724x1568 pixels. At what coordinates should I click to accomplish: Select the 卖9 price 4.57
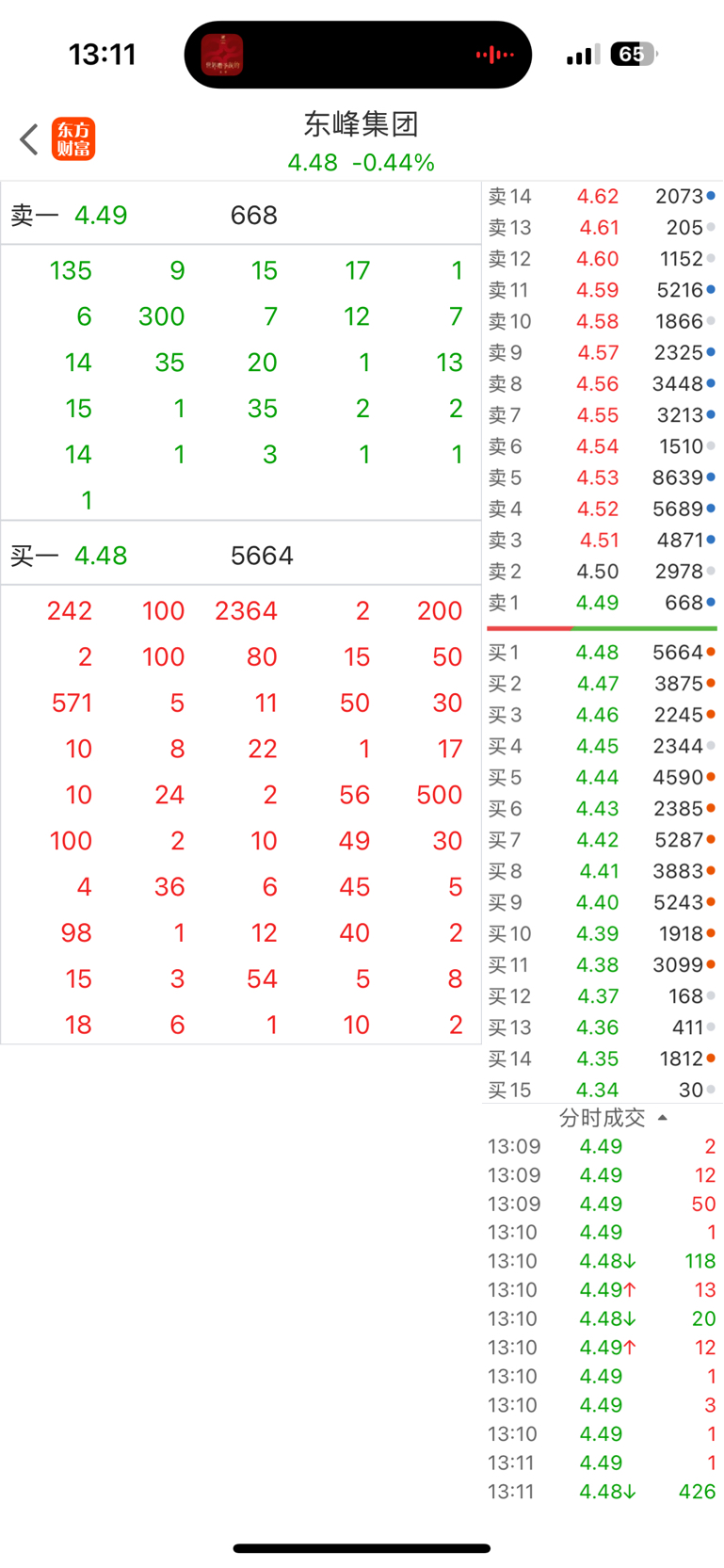point(598,352)
